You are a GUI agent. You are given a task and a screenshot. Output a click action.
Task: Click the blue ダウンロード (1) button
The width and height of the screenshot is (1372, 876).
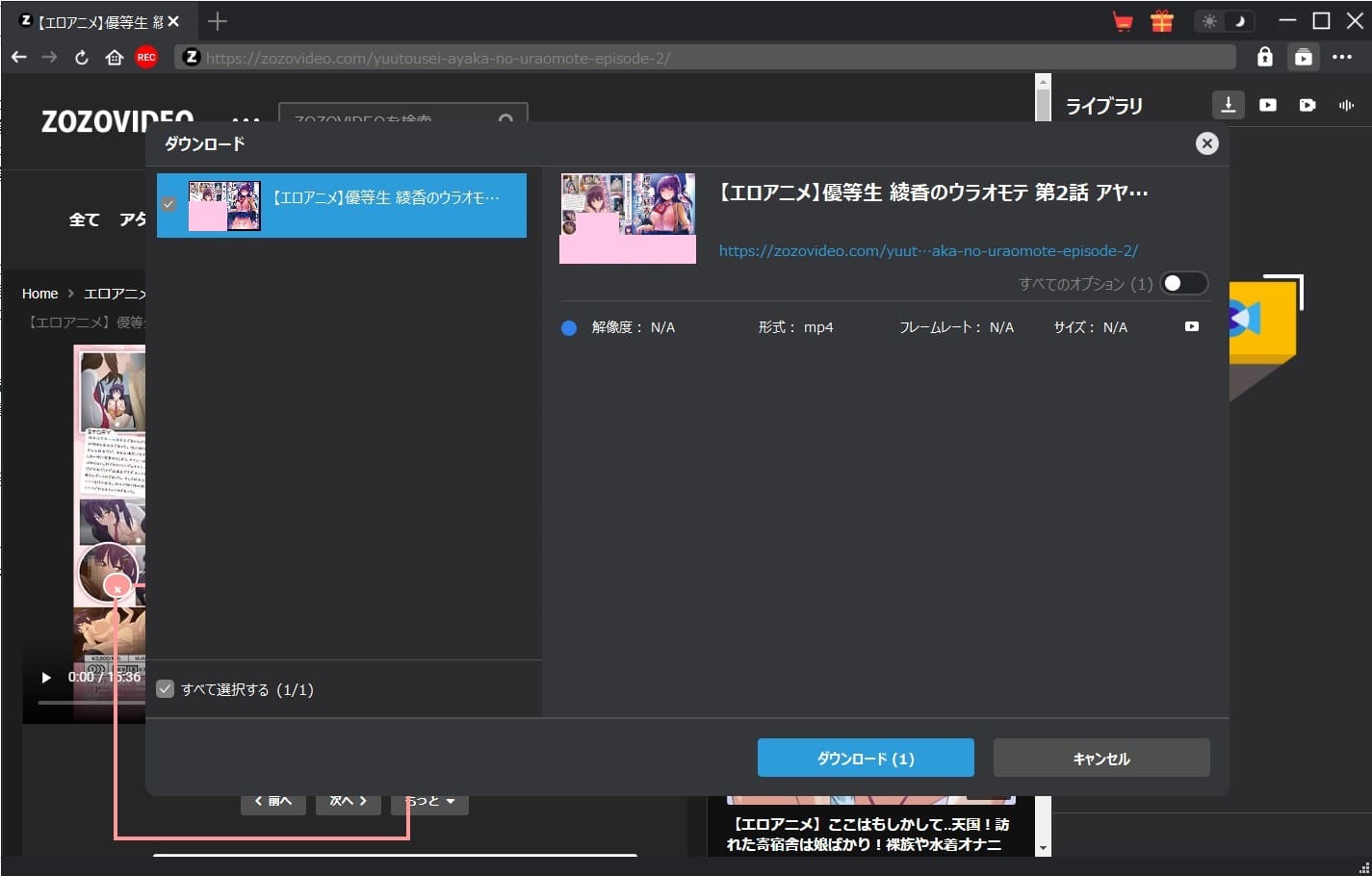point(866,758)
